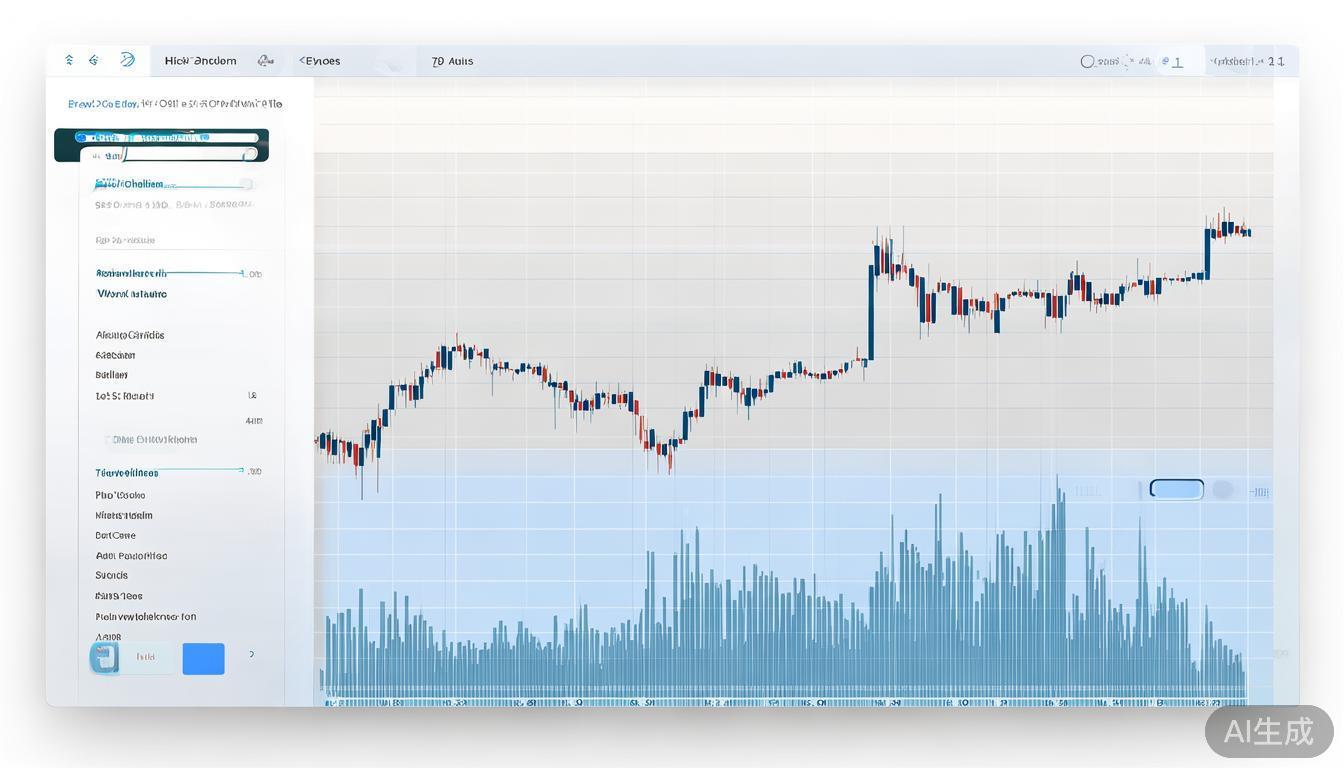Toggle the round grey switch above the volume chart
This screenshot has width=1344, height=768.
(x=1222, y=490)
